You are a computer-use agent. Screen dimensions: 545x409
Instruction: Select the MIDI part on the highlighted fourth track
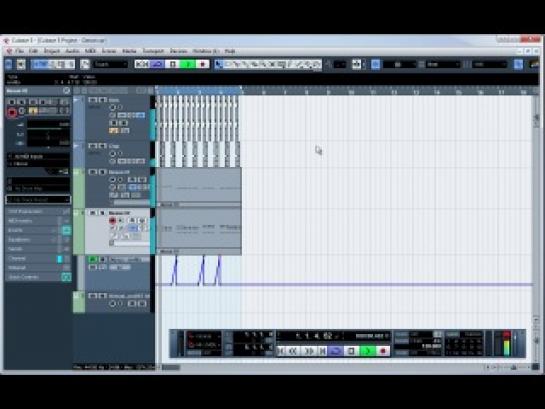(x=199, y=231)
